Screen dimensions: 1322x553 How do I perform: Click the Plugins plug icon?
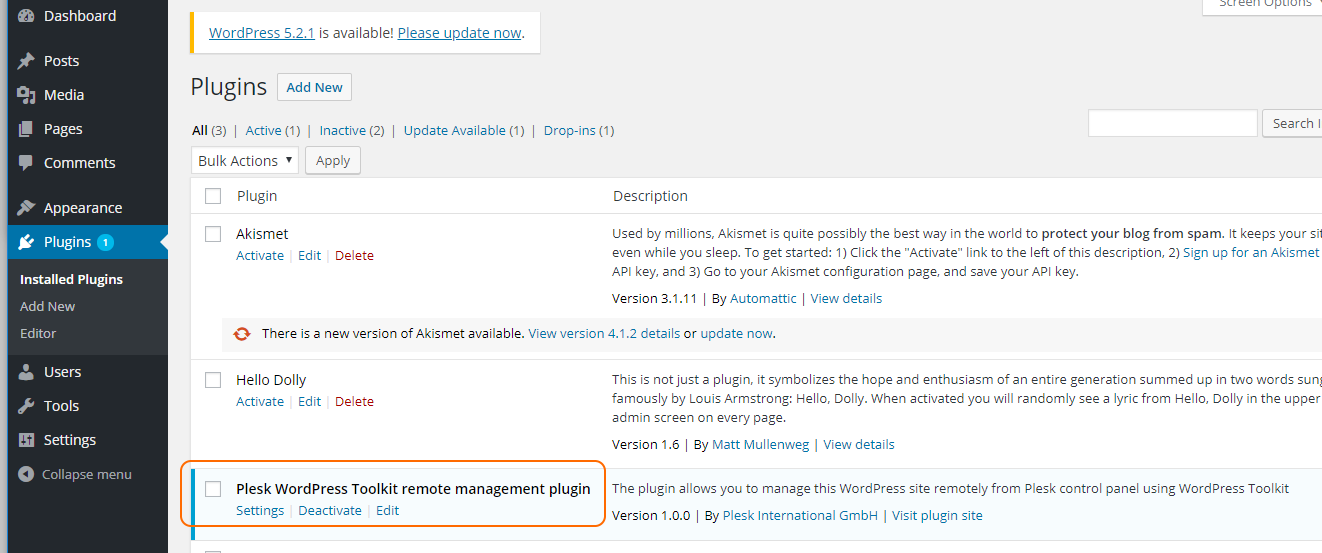[x=26, y=242]
